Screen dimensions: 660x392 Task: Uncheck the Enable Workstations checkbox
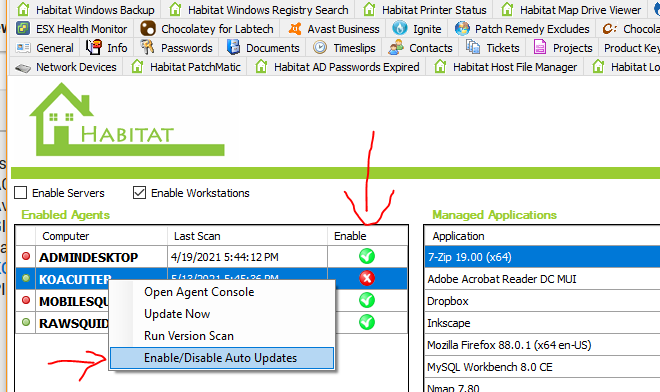pyautogui.click(x=139, y=193)
